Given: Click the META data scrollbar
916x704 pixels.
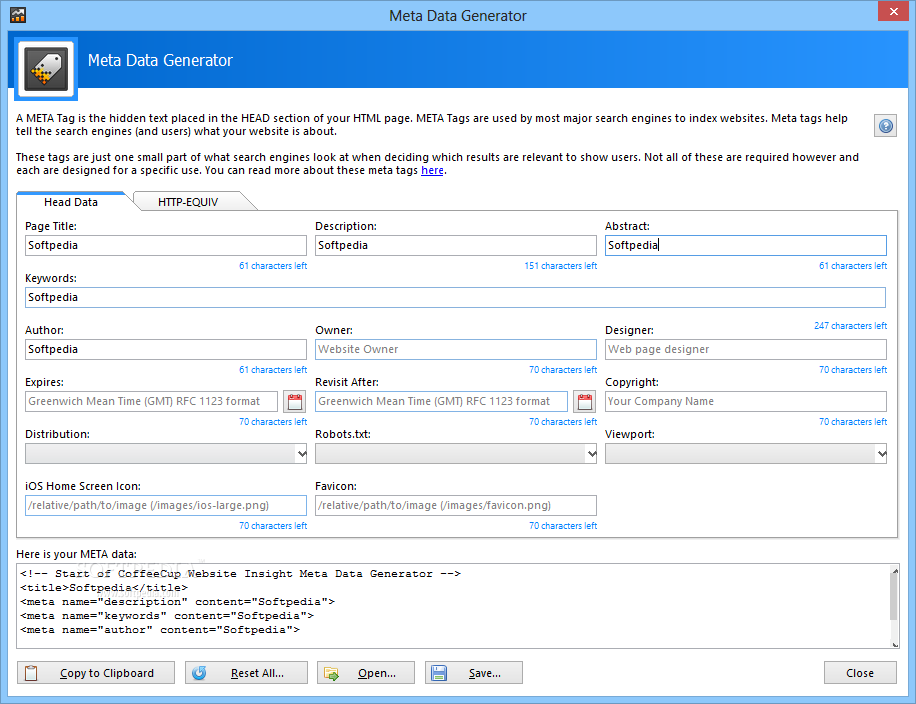Looking at the screenshot, I should coord(894,606).
